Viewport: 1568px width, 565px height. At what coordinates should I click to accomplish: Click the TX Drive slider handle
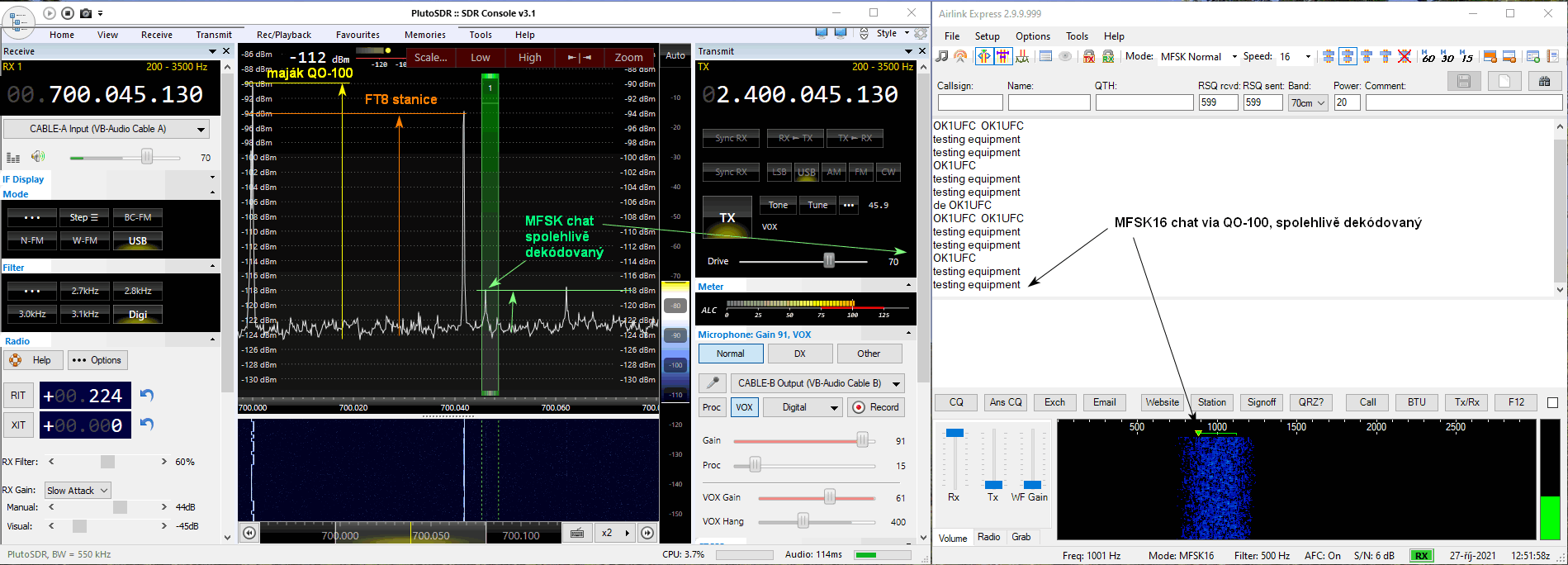pos(828,261)
